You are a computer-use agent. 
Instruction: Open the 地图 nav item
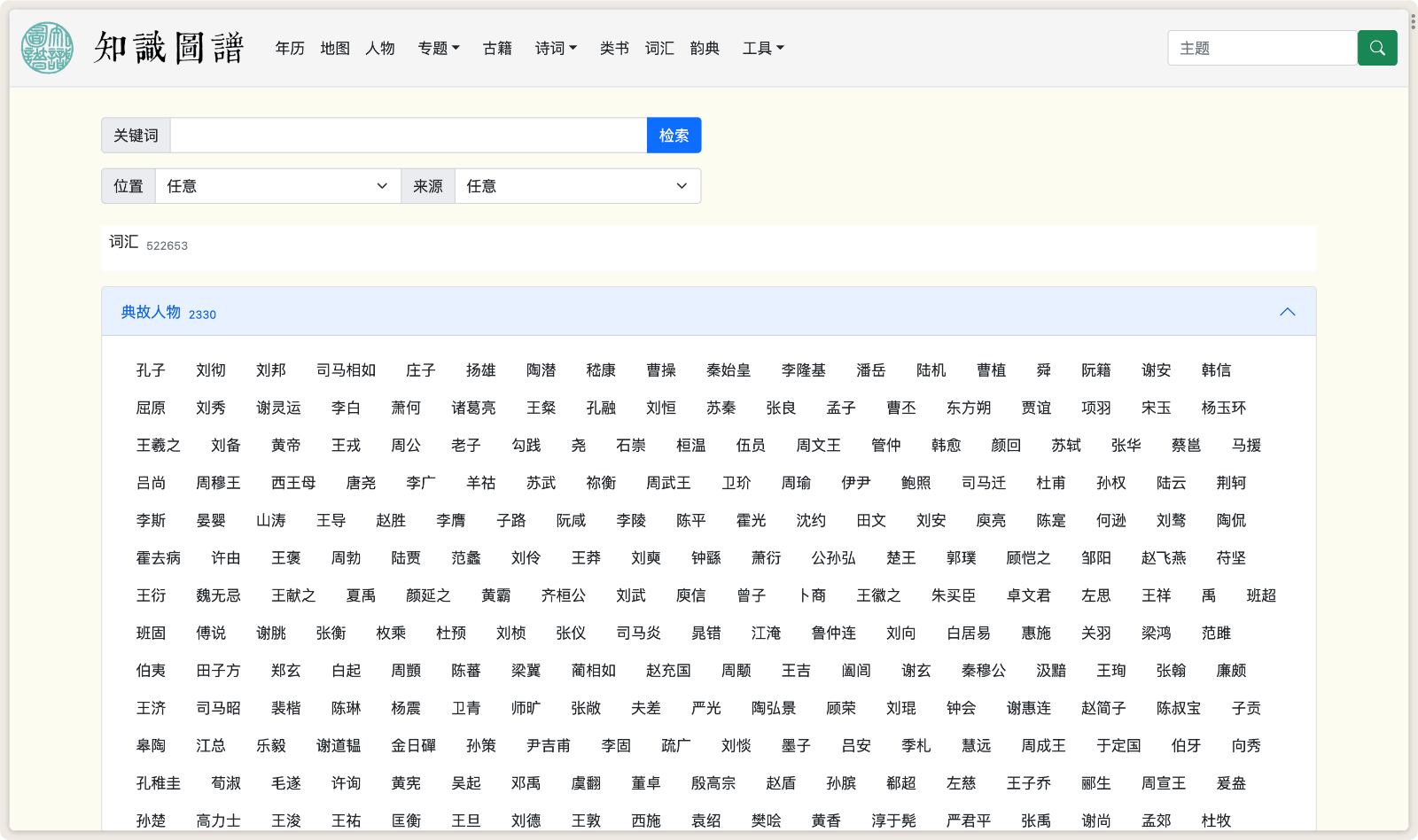pyautogui.click(x=335, y=48)
